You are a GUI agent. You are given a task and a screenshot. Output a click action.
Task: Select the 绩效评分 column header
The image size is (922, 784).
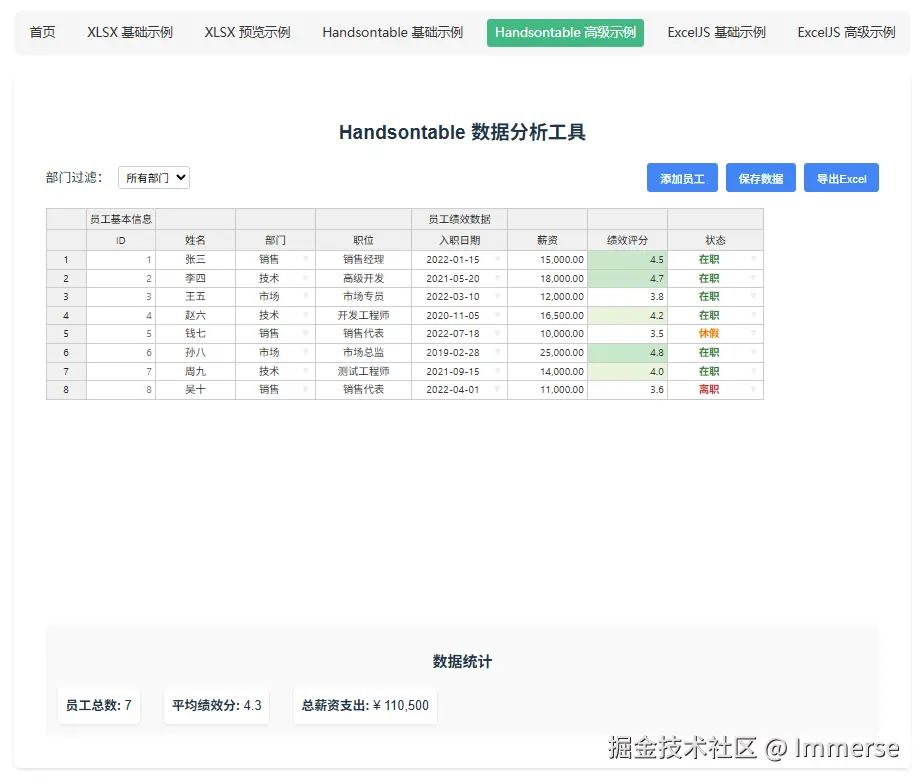[627, 240]
